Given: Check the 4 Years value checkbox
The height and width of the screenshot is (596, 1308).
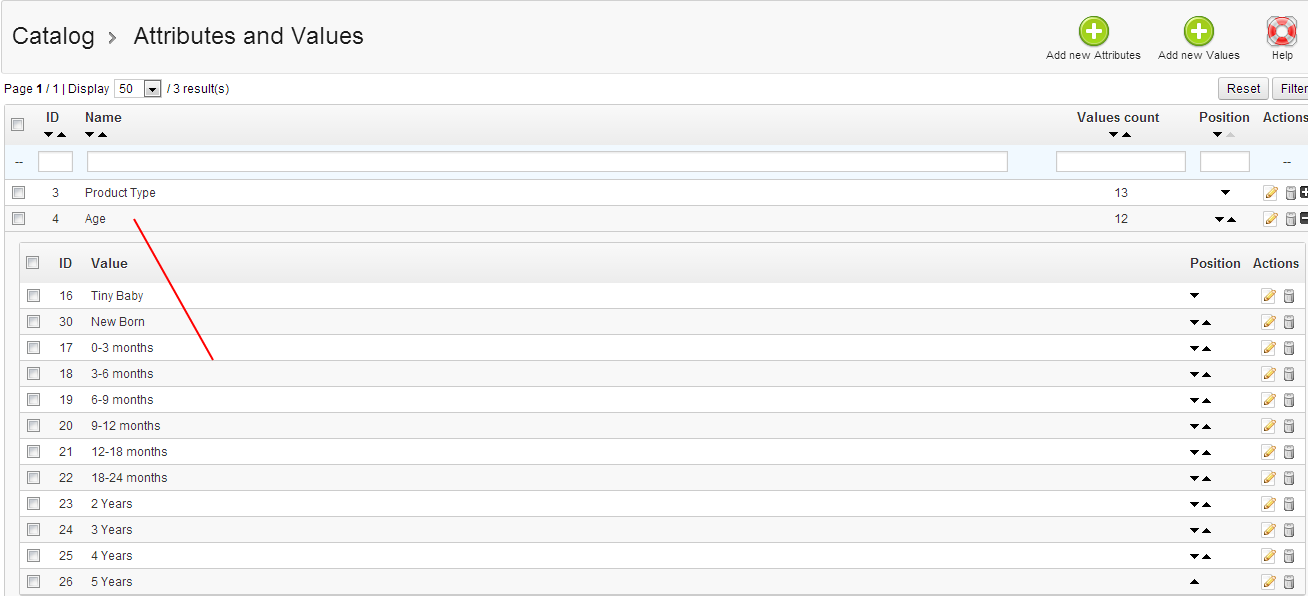Looking at the screenshot, I should point(33,556).
